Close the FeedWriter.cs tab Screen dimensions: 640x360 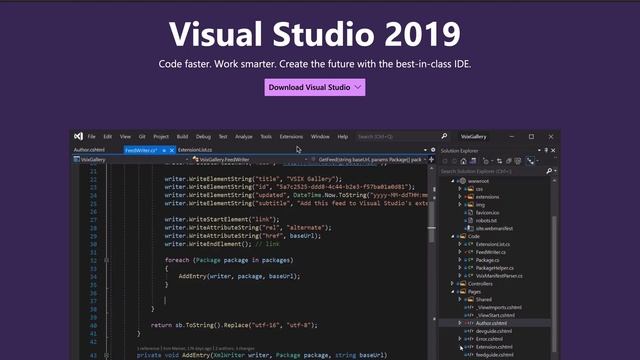click(172, 151)
